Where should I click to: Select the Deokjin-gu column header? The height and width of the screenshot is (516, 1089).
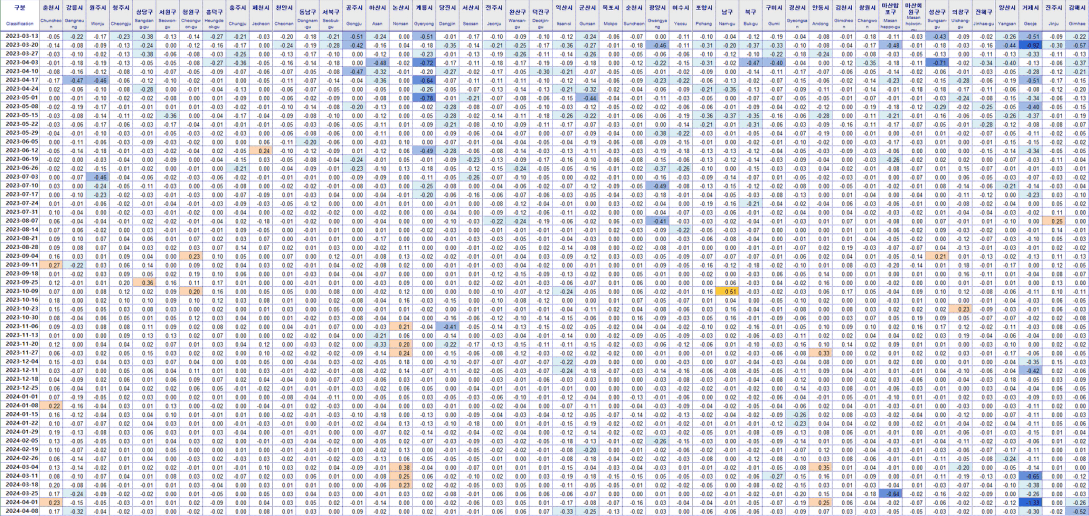(x=541, y=16)
